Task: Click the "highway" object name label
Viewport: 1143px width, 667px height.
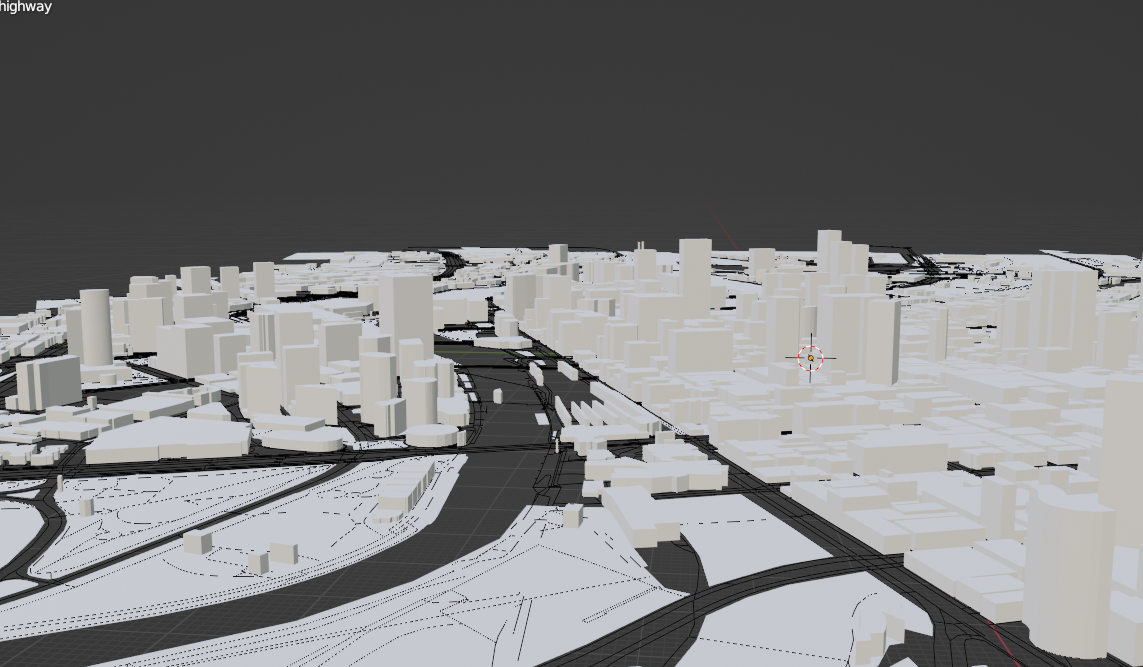Action: 26,7
